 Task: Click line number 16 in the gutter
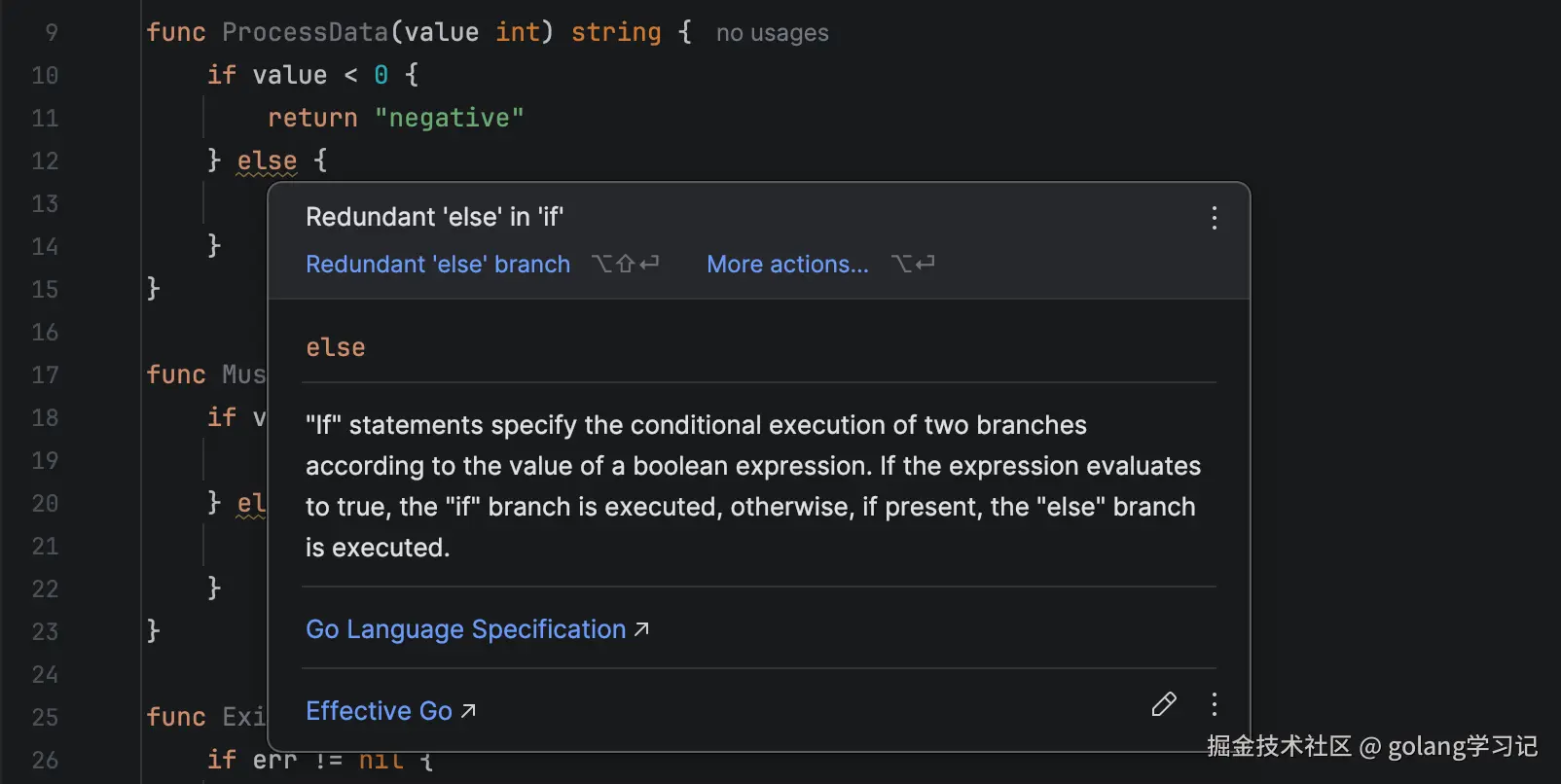click(45, 332)
